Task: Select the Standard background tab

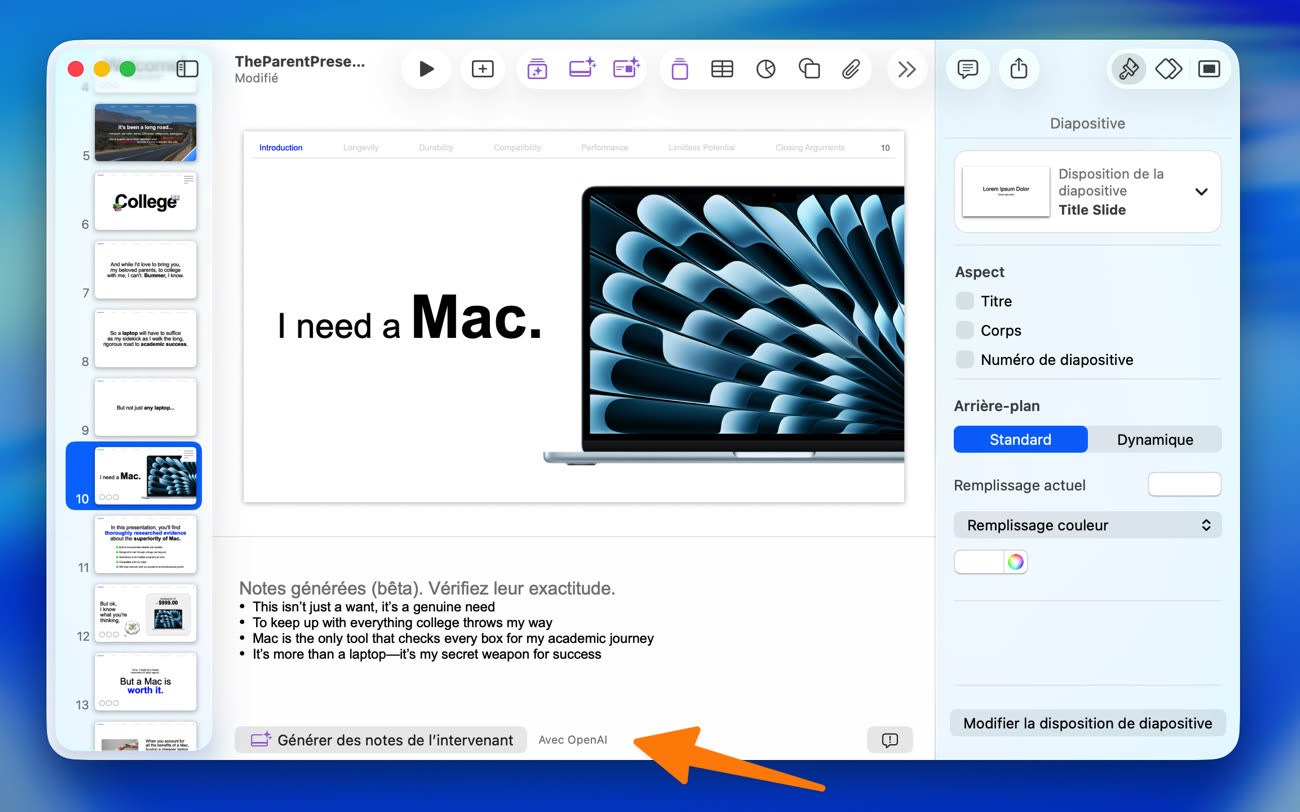Action: [1020, 439]
